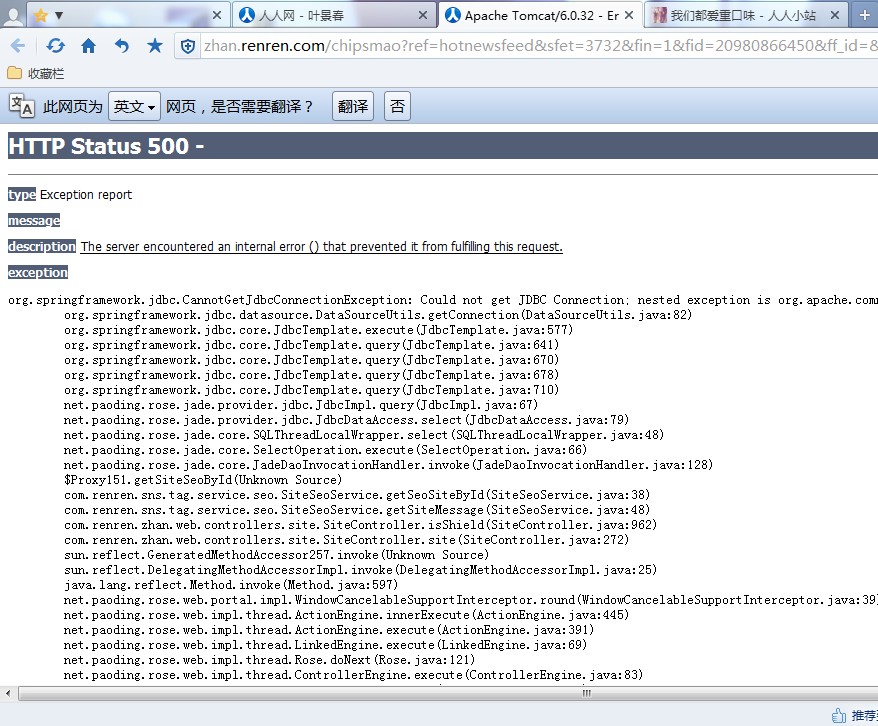This screenshot has width=878, height=726.
Task: Close the first blurred browser tab
Action: [x=217, y=16]
